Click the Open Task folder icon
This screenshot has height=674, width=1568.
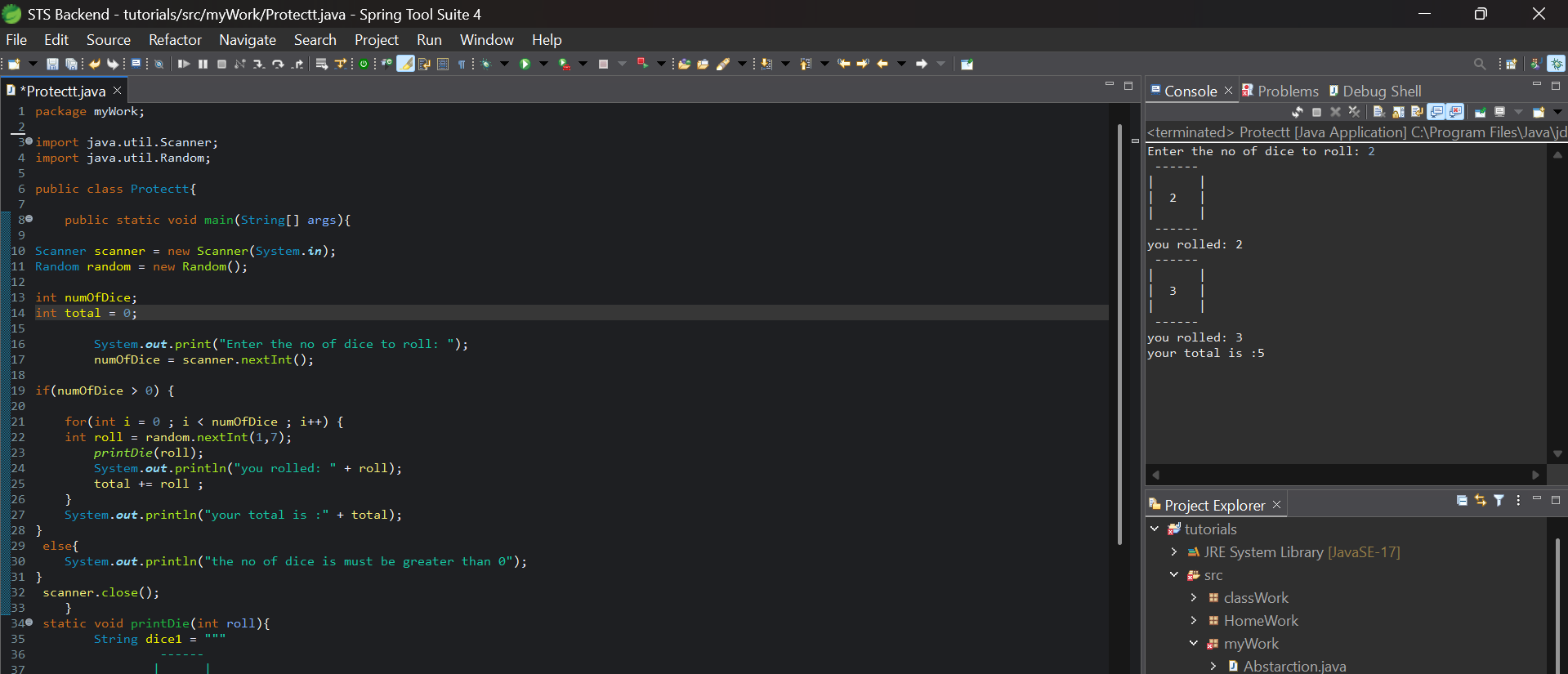point(703,64)
